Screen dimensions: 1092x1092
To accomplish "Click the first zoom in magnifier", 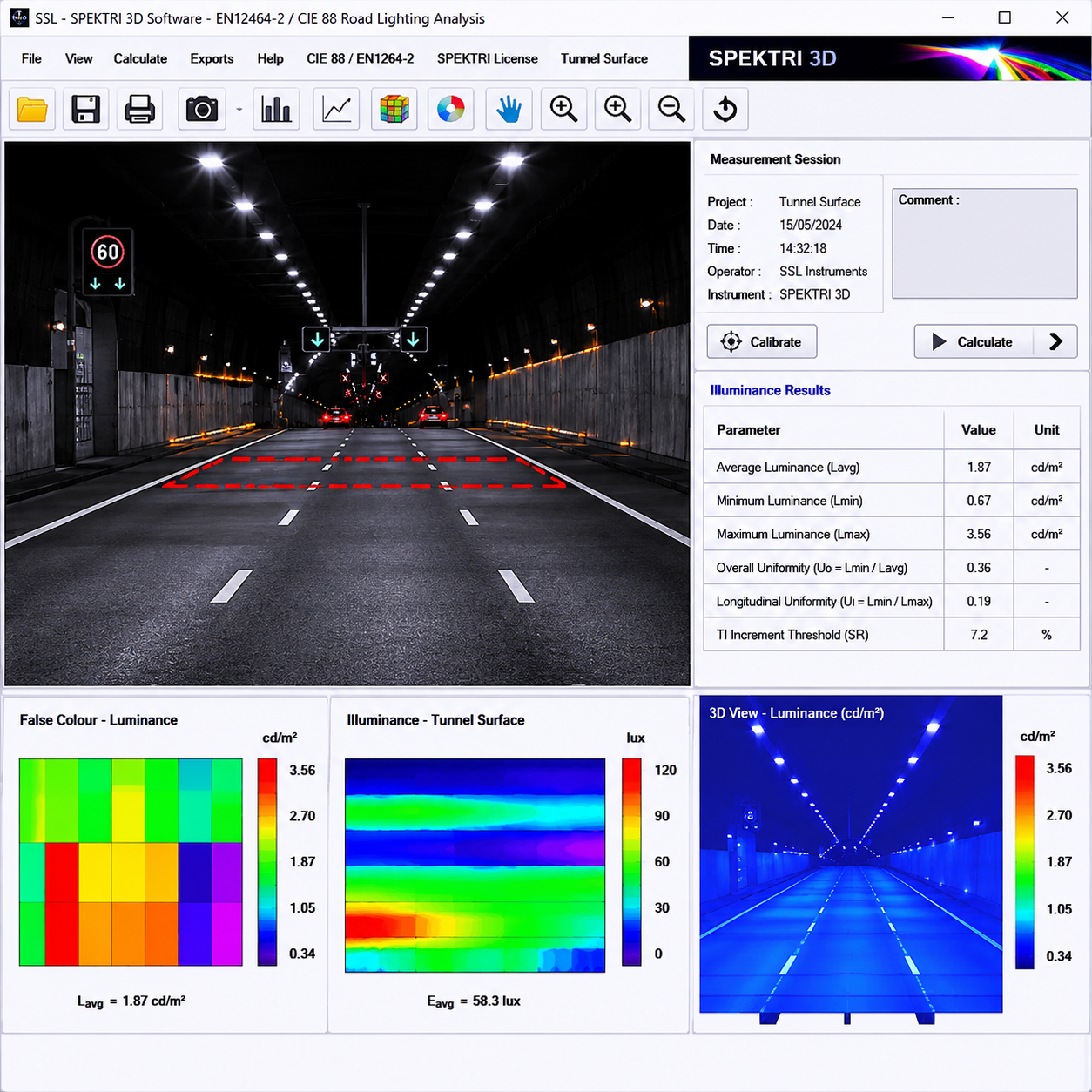I will pos(563,109).
